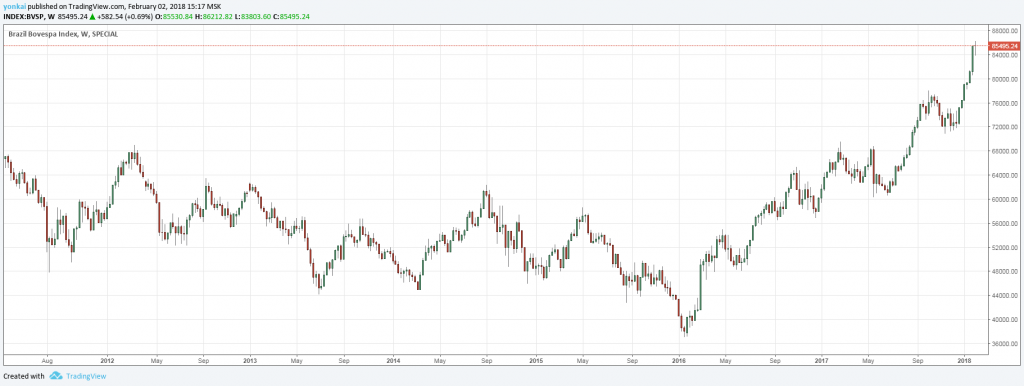
Task: Click the 2015 time axis label
Action: (536, 360)
